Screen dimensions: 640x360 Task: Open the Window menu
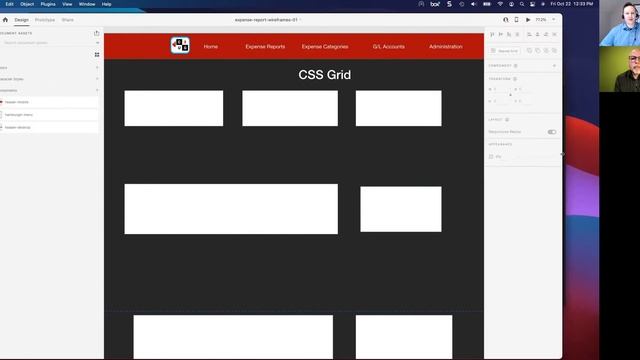click(x=87, y=4)
